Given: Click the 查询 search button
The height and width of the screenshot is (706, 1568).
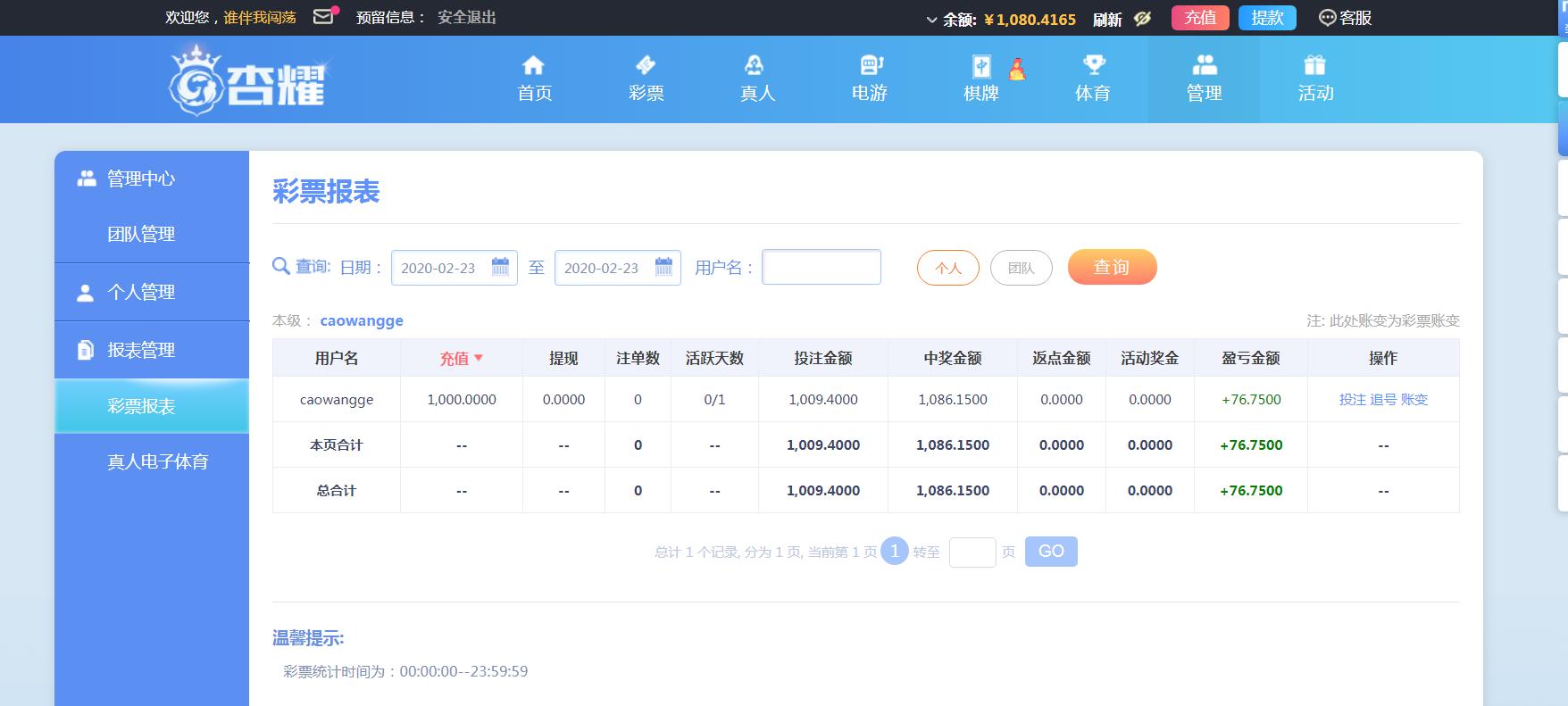Looking at the screenshot, I should coord(1113,267).
